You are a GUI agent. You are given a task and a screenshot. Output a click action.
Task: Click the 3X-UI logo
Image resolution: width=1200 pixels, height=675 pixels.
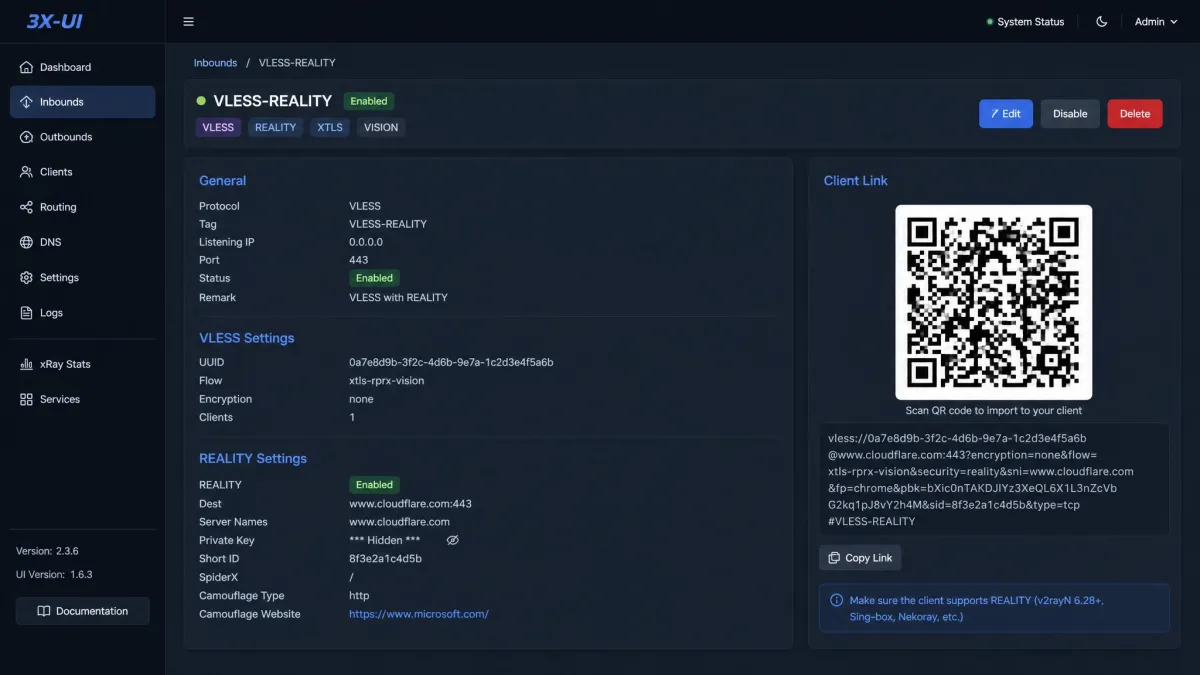coord(54,21)
